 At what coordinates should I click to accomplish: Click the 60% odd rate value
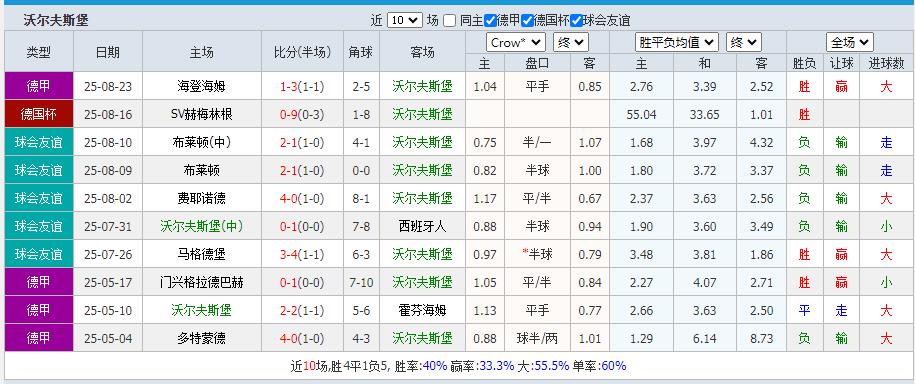[x=613, y=366]
